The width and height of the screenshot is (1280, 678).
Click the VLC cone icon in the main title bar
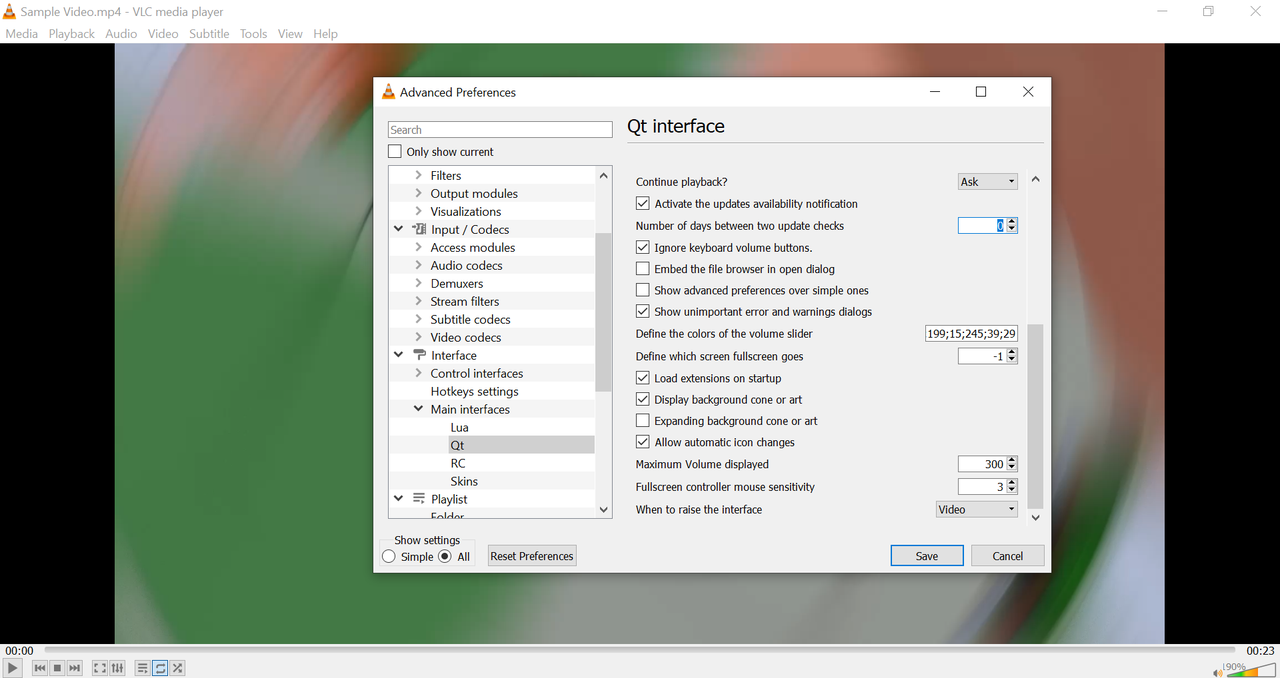pyautogui.click(x=10, y=12)
